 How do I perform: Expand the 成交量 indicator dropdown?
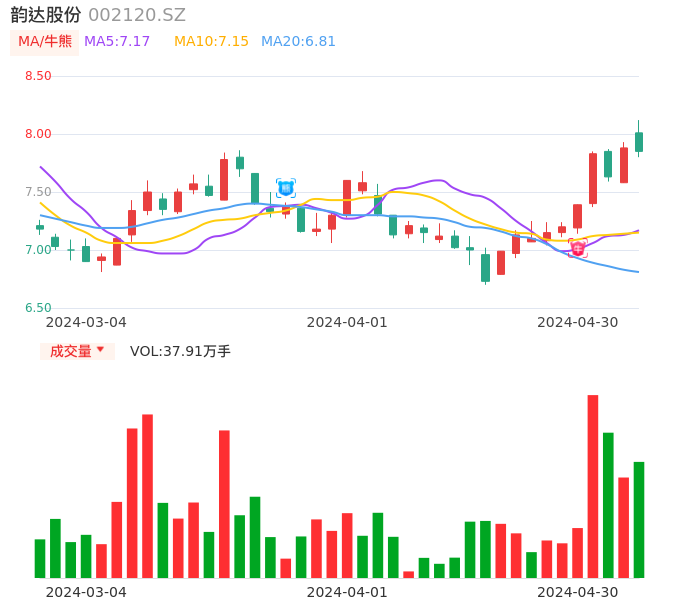77,351
